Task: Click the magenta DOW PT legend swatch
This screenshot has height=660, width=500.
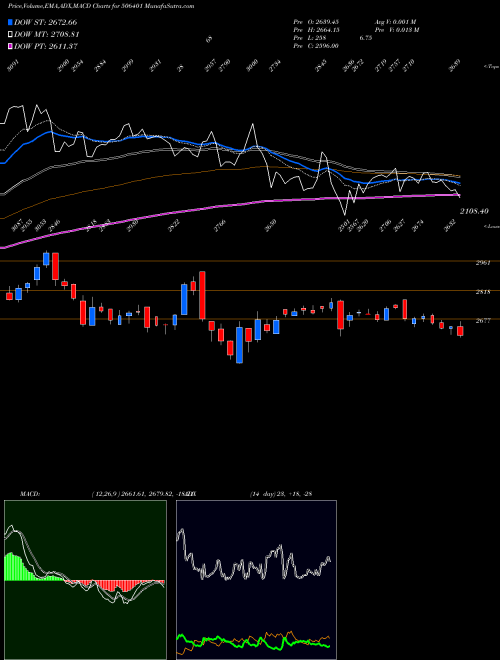Action: pos(10,47)
